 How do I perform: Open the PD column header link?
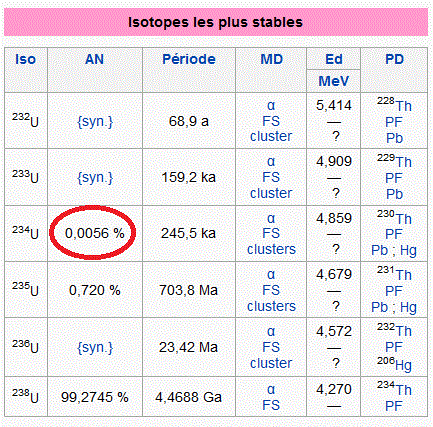click(394, 59)
